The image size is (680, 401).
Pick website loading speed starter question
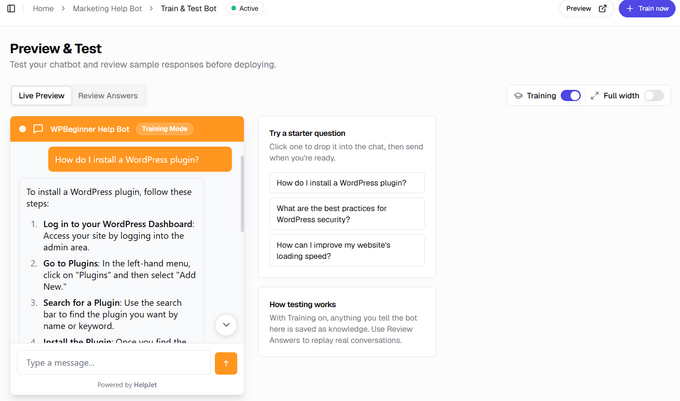347,251
